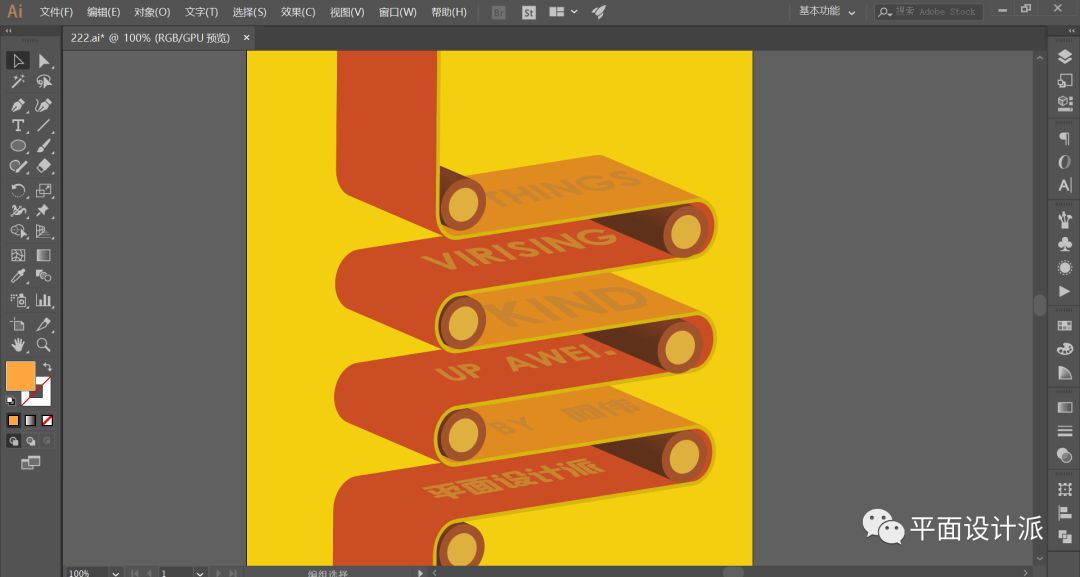1080x577 pixels.
Task: Select the Hand tool
Action: pos(18,345)
